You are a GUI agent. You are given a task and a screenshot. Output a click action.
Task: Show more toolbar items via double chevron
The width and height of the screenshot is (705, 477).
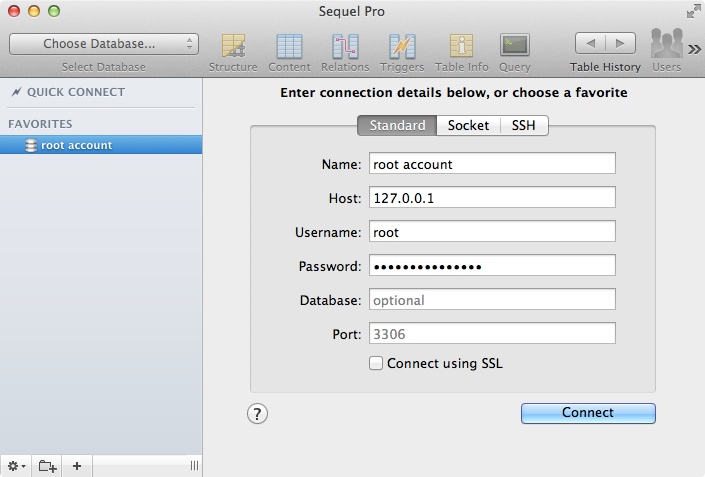click(694, 49)
